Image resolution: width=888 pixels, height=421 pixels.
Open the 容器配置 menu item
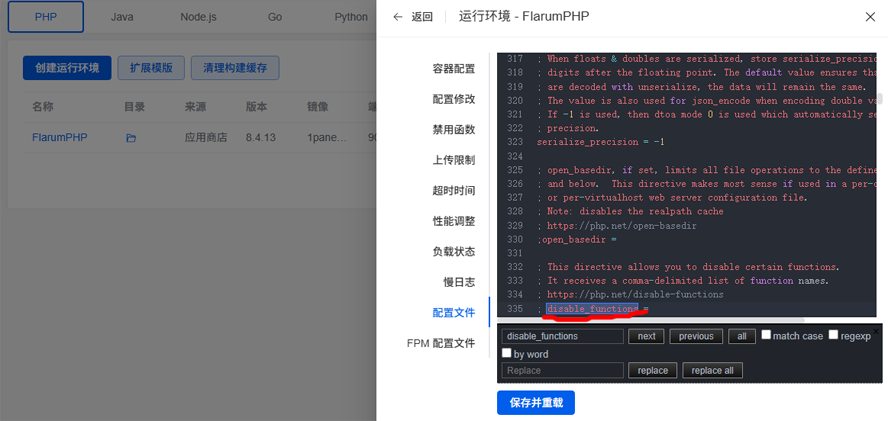tap(453, 69)
